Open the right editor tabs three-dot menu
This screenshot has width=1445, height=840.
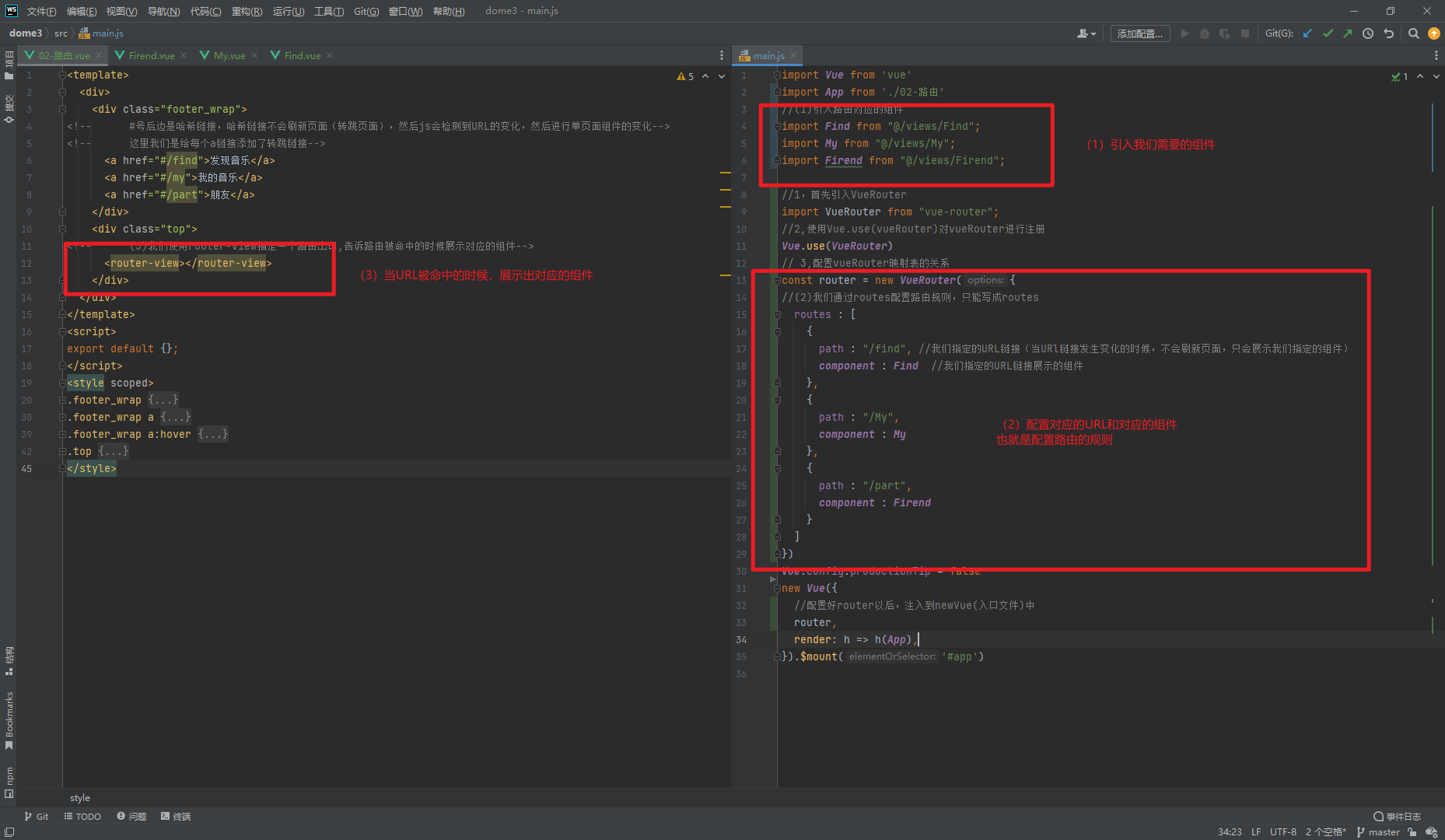1436,55
